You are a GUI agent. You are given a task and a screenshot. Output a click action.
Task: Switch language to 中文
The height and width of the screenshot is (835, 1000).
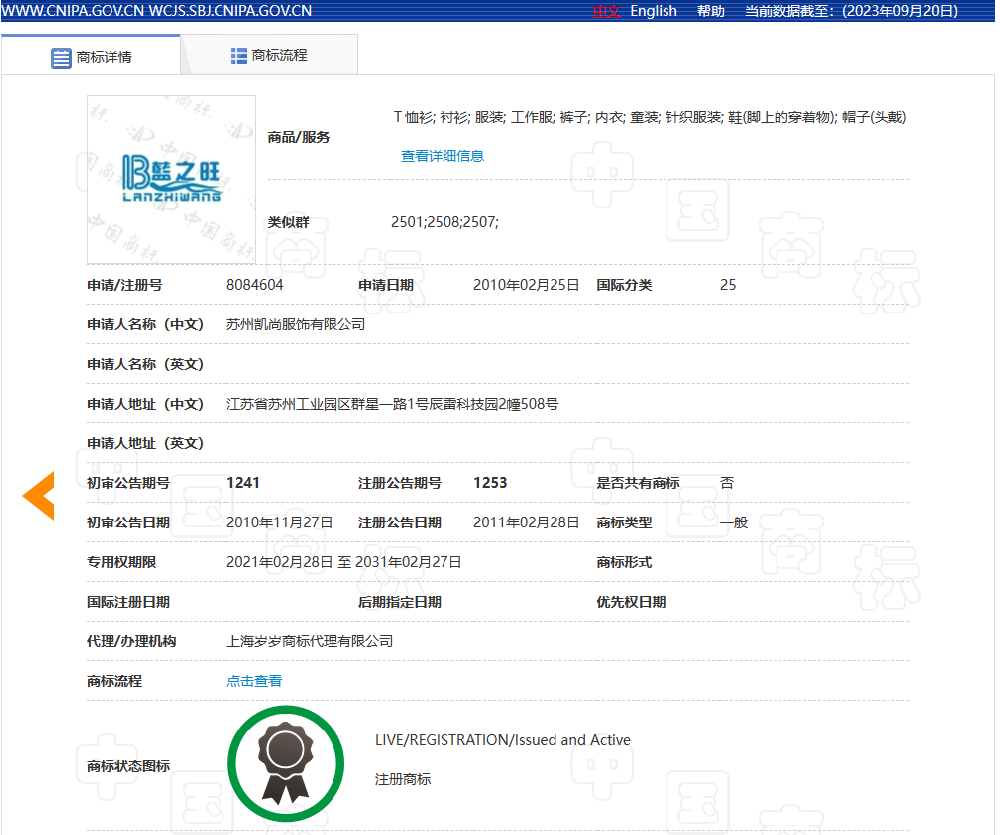coord(606,11)
